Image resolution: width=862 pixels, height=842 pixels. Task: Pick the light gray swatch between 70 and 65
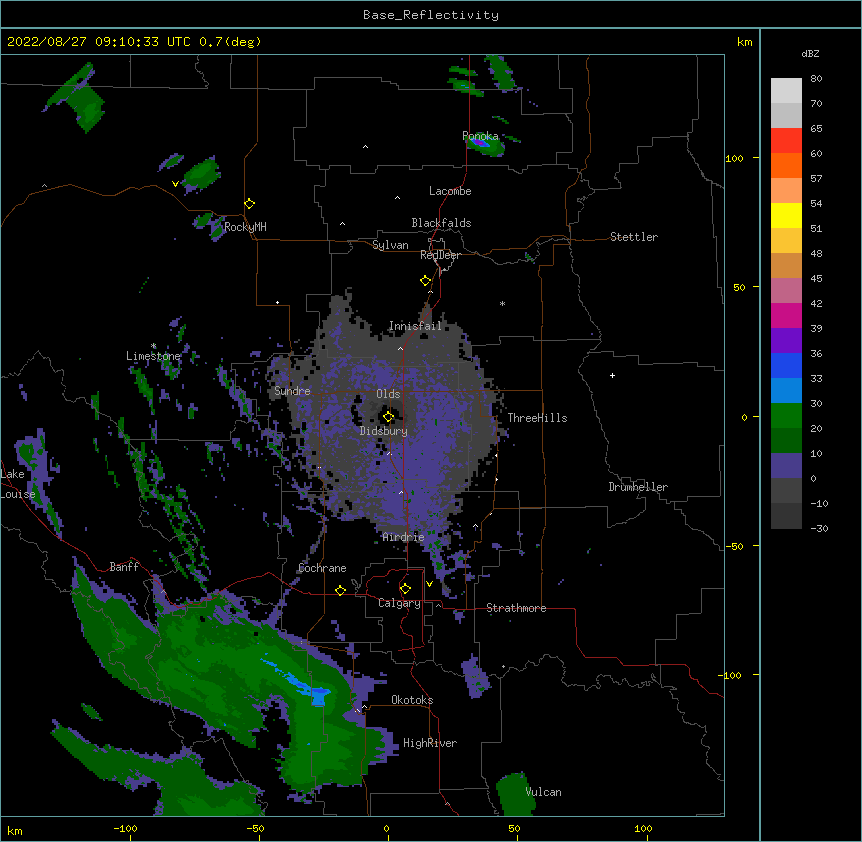pyautogui.click(x=786, y=115)
